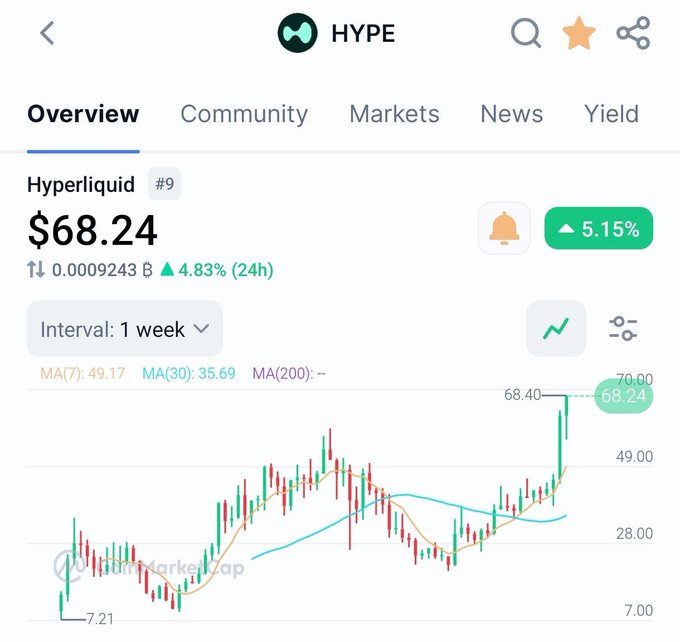Set a price alert with bell icon

pyautogui.click(x=504, y=228)
